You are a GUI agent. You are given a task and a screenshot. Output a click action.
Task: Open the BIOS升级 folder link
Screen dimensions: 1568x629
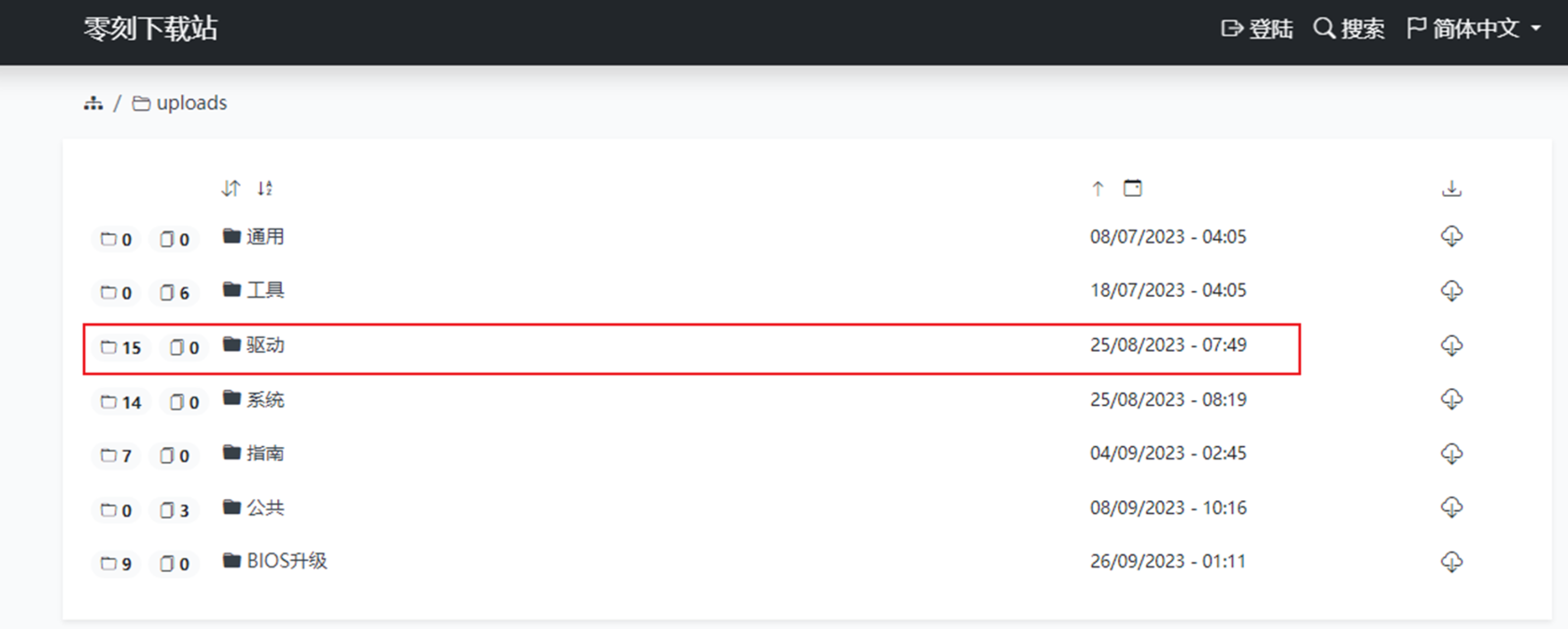point(286,562)
